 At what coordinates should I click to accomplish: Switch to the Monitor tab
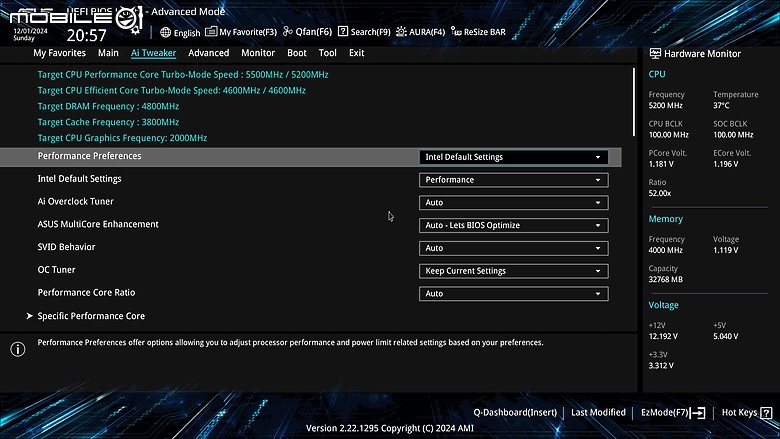coord(258,53)
